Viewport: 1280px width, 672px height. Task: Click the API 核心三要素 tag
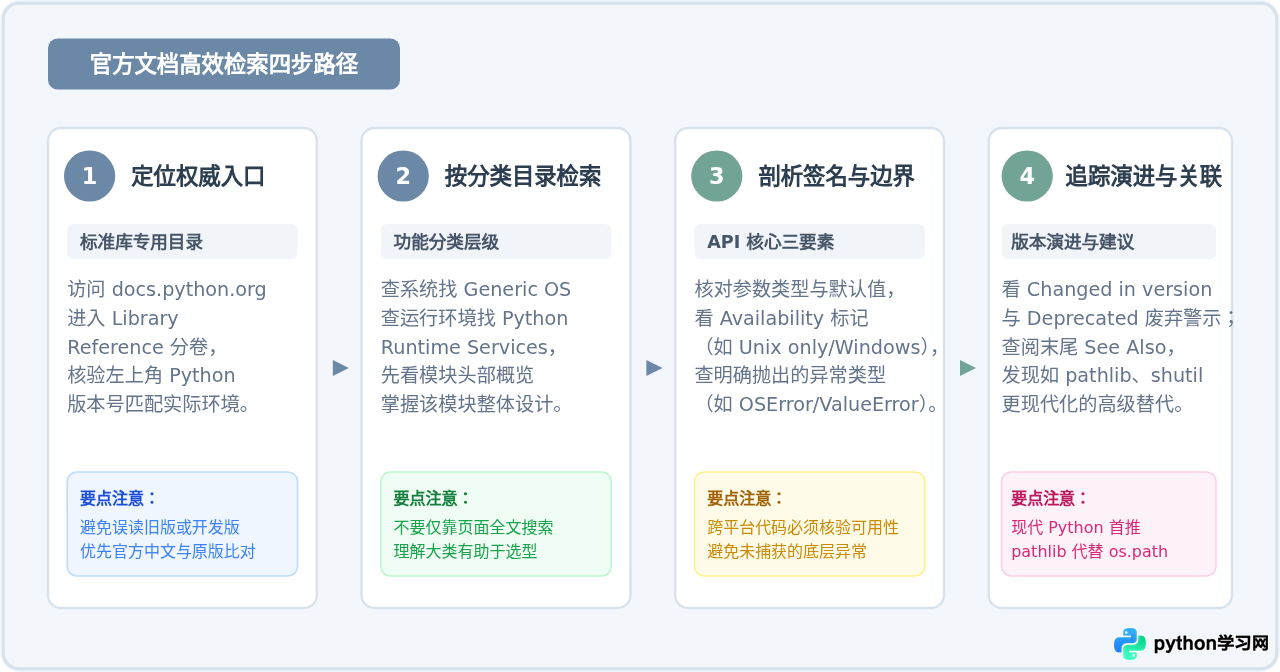point(810,242)
